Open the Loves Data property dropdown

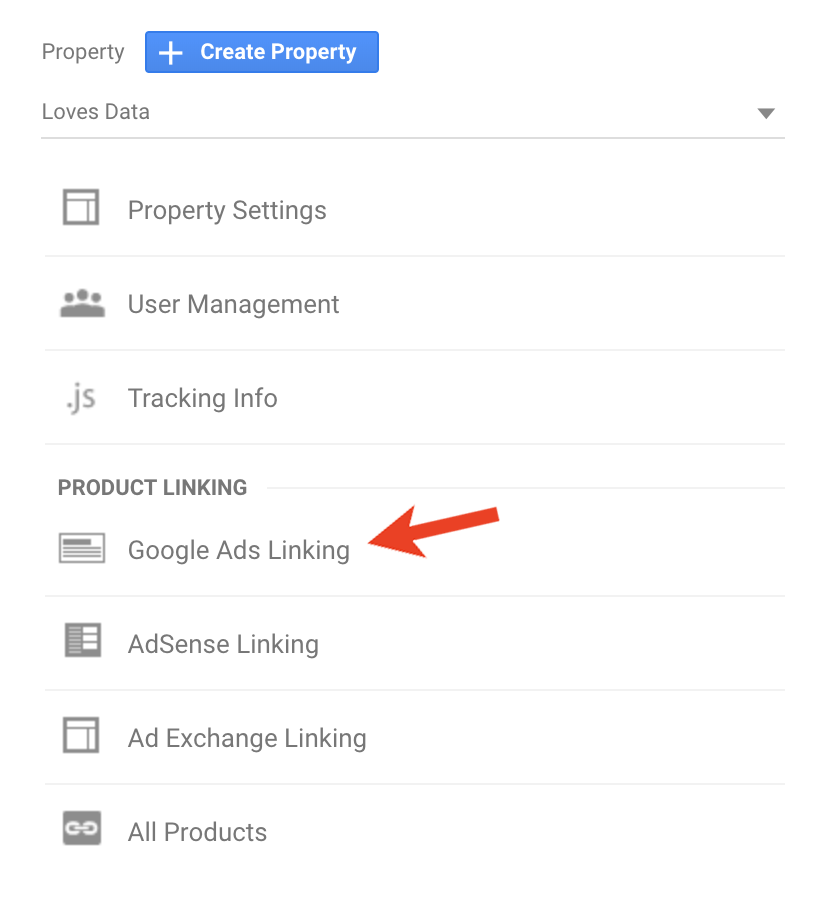tap(413, 112)
